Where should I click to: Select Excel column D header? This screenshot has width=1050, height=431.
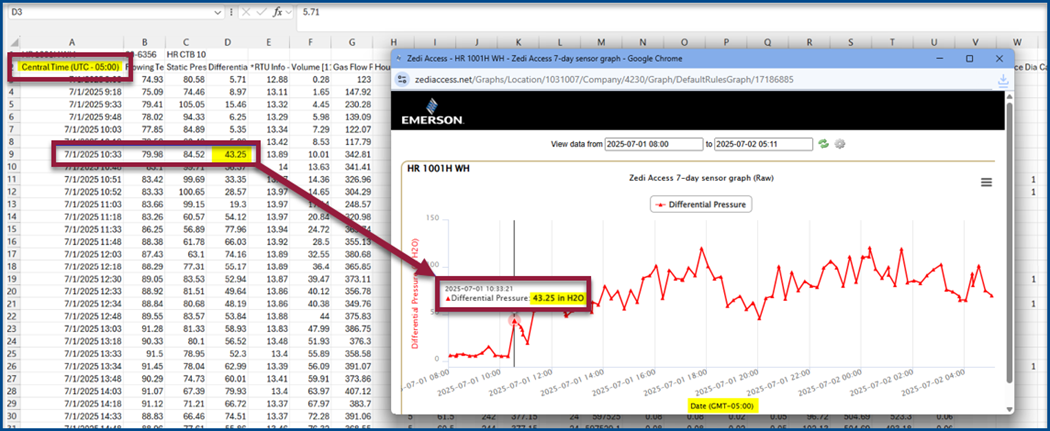pos(228,42)
